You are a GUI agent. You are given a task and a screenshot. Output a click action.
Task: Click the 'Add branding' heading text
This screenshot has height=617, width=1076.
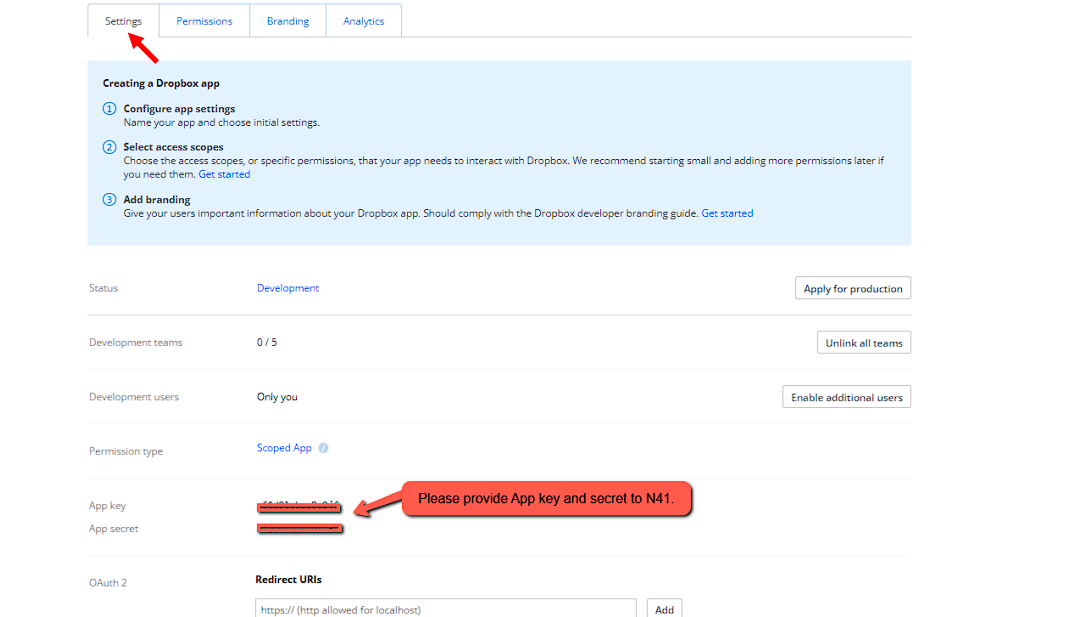157,200
